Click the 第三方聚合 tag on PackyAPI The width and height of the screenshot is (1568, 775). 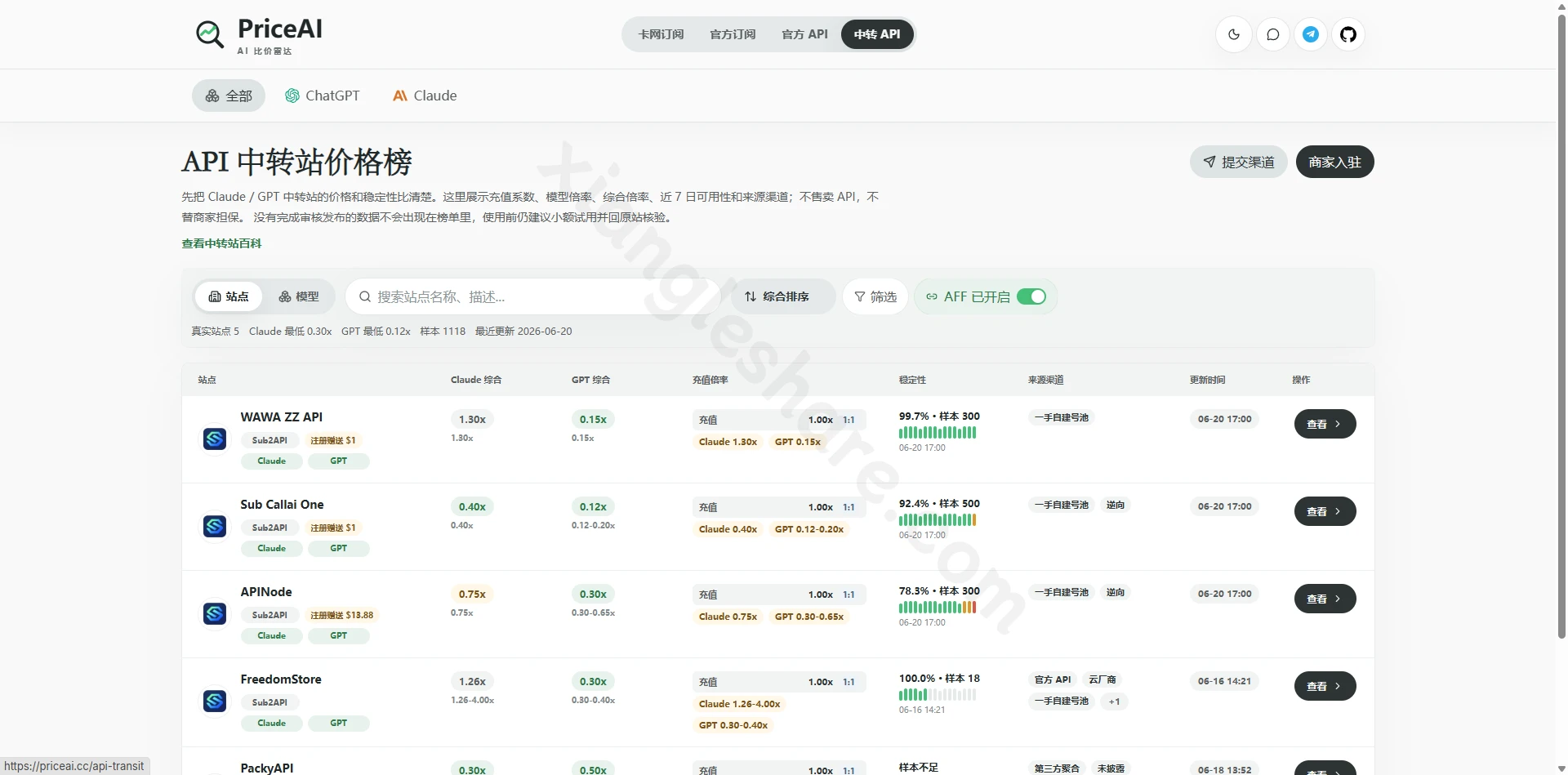pos(1057,768)
